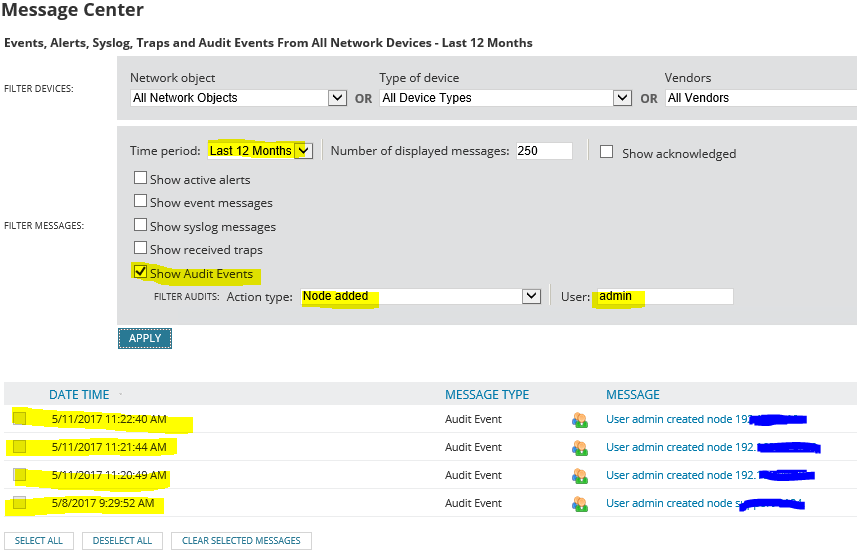Click CLEAR SELECTED MESSAGES button

[241, 541]
